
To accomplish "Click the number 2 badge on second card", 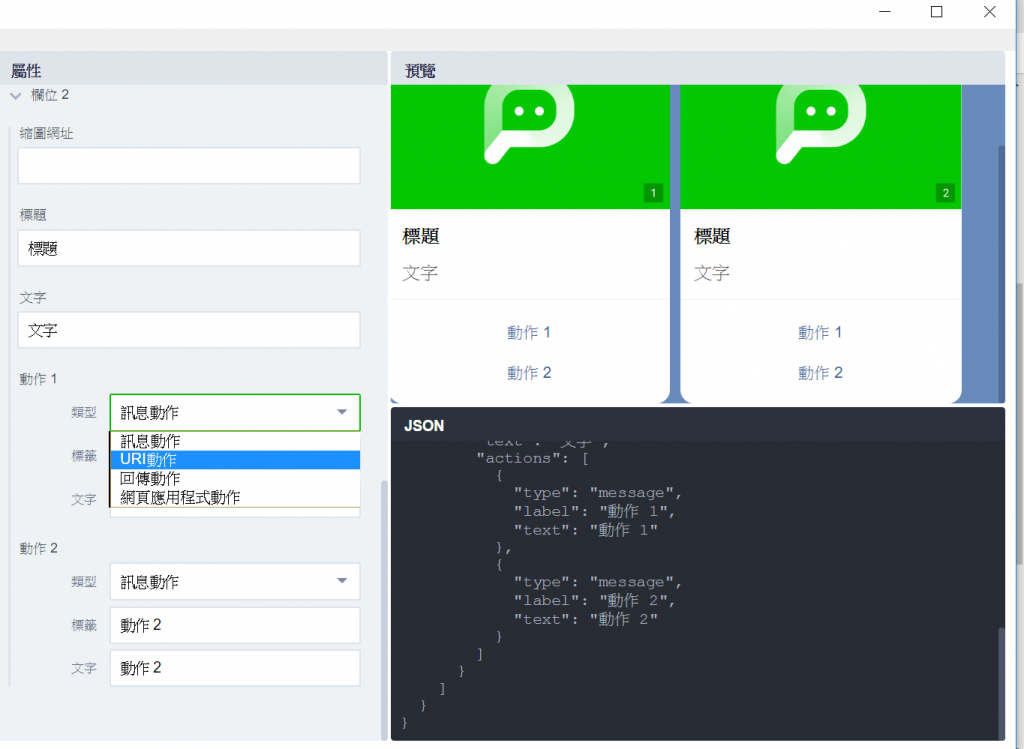I will (945, 193).
